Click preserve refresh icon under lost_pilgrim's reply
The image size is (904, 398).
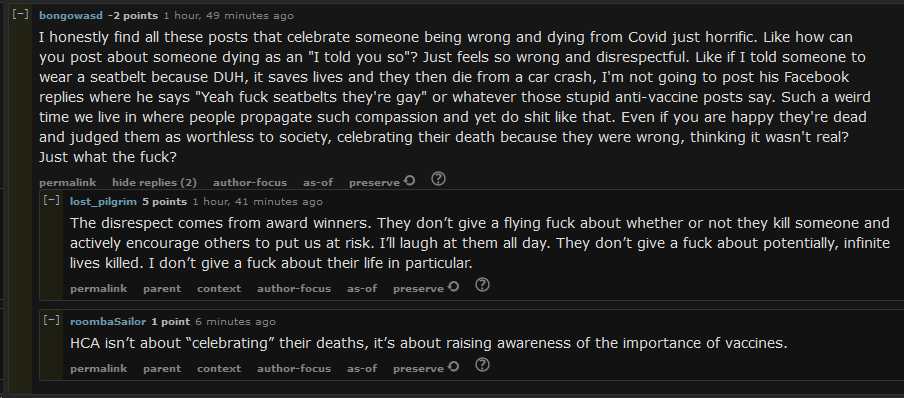tap(454, 287)
